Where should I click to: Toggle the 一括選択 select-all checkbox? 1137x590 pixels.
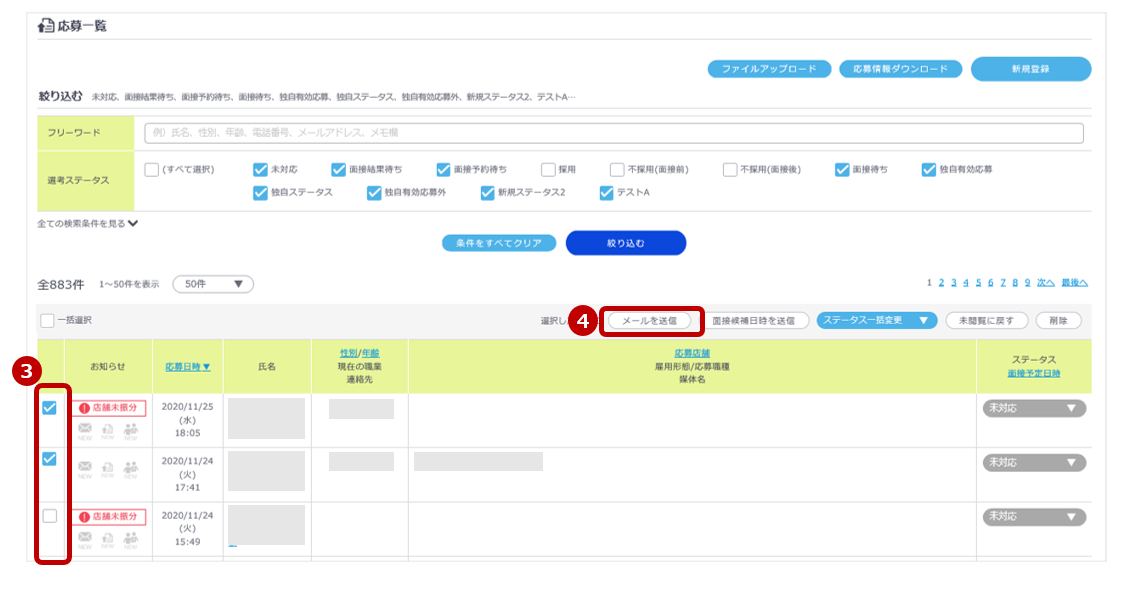(x=47, y=321)
